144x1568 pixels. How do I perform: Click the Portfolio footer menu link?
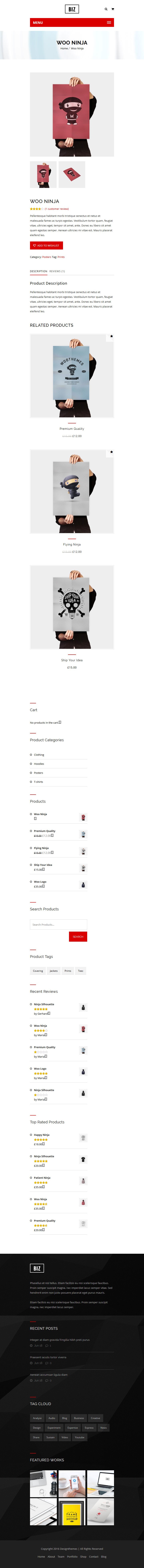72,1556
